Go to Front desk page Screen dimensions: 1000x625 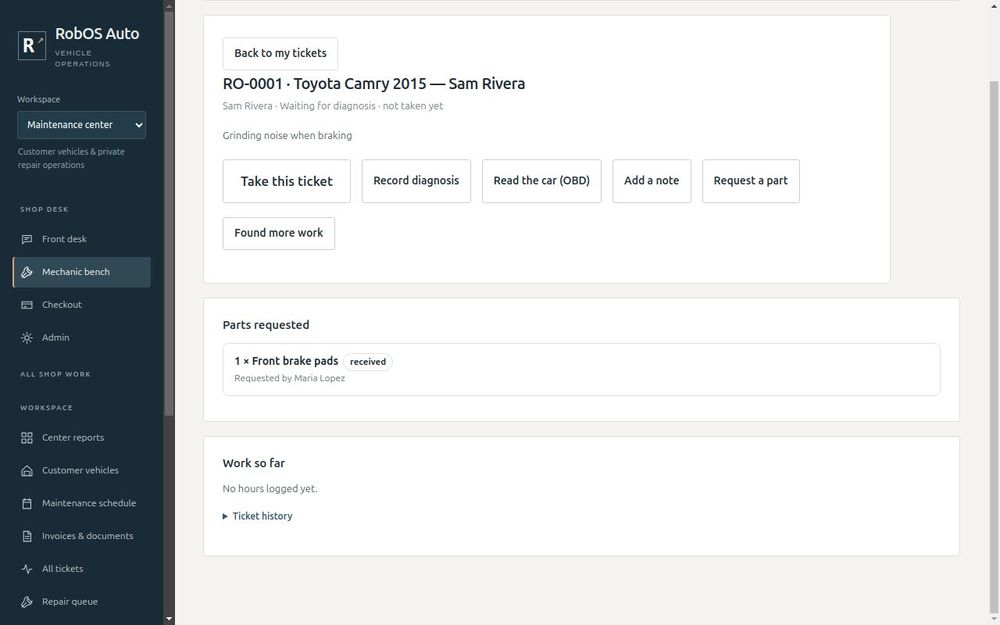[82, 239]
